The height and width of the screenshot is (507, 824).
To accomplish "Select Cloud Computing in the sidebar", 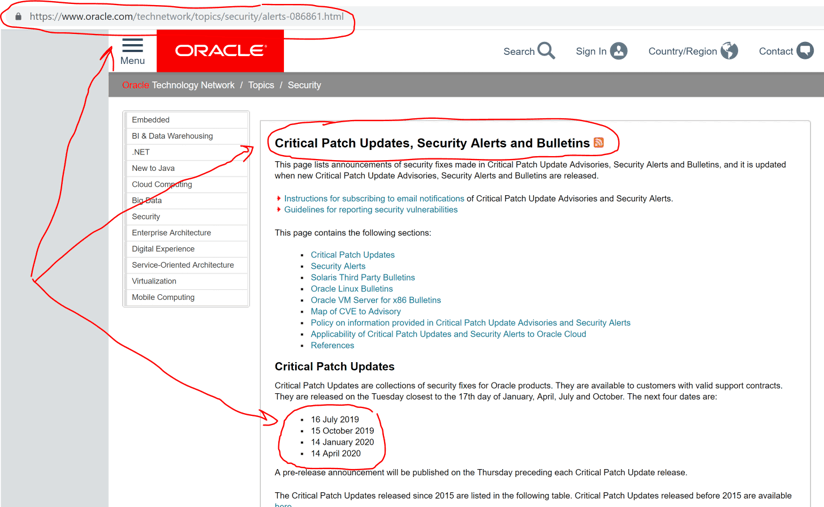I will pos(187,184).
